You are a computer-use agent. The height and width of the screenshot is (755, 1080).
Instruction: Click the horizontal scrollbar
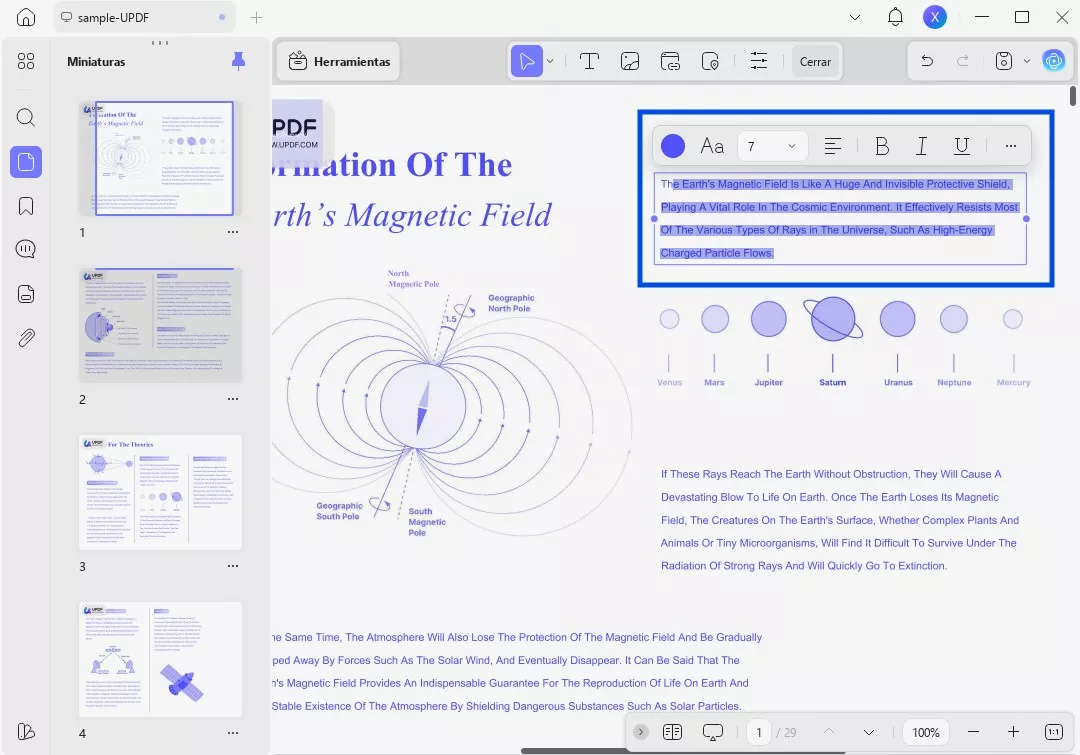tap(683, 752)
